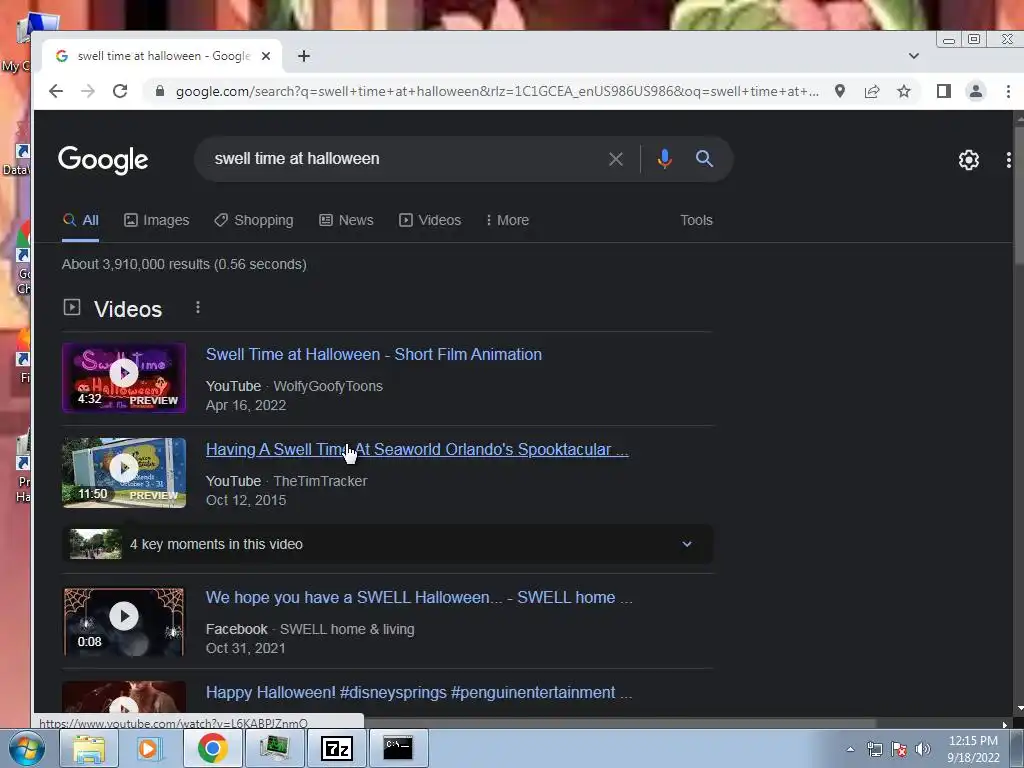Go forward using the browser forward arrow
This screenshot has height=768, width=1024.
tap(88, 91)
